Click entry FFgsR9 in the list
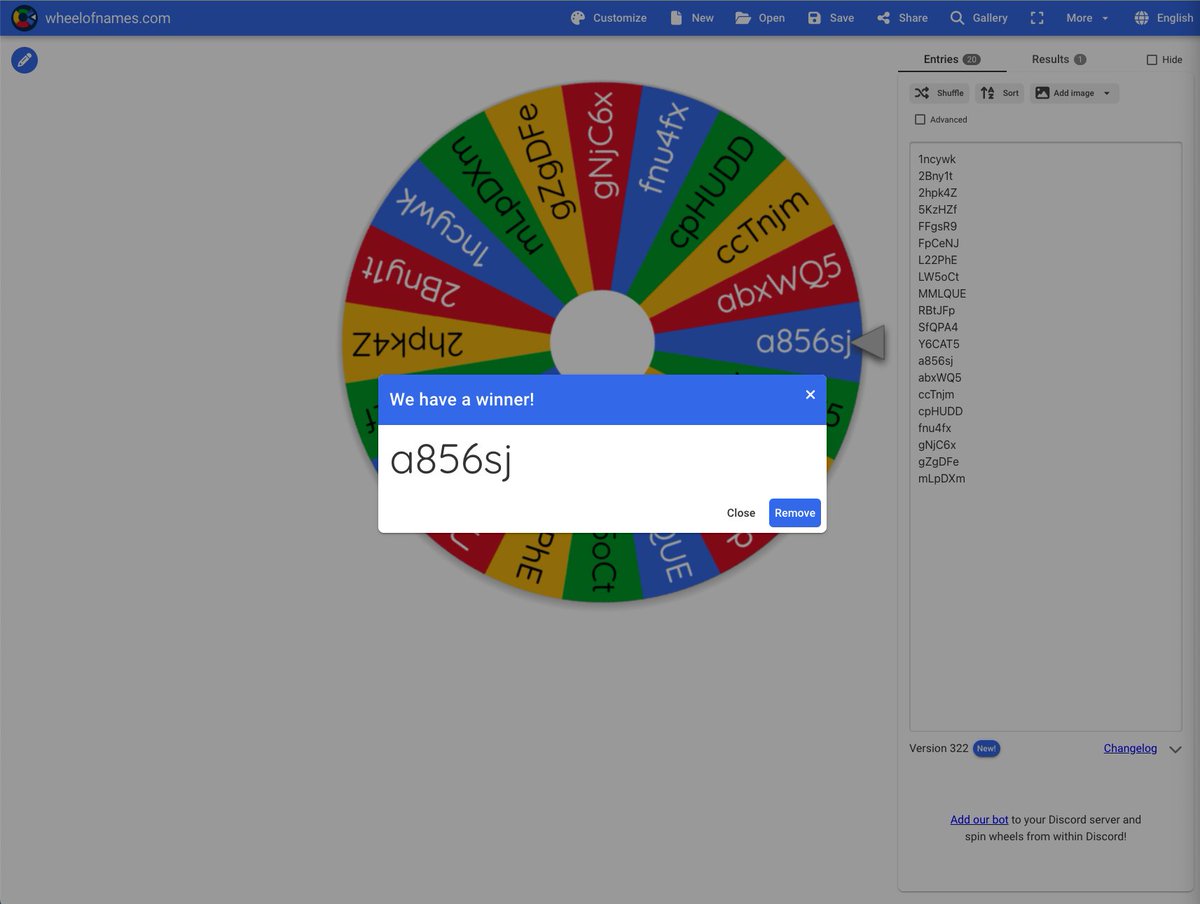The height and width of the screenshot is (904, 1200). tap(937, 226)
